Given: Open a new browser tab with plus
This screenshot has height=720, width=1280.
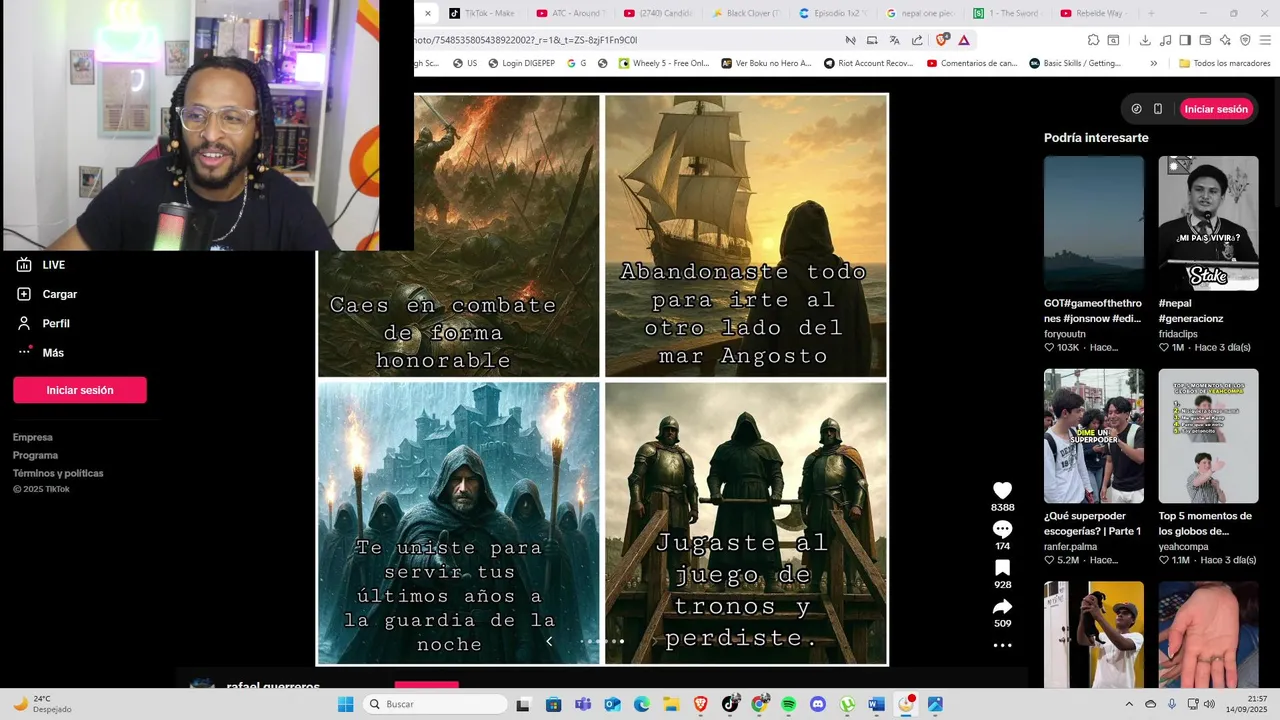Looking at the screenshot, I should 1151,13.
